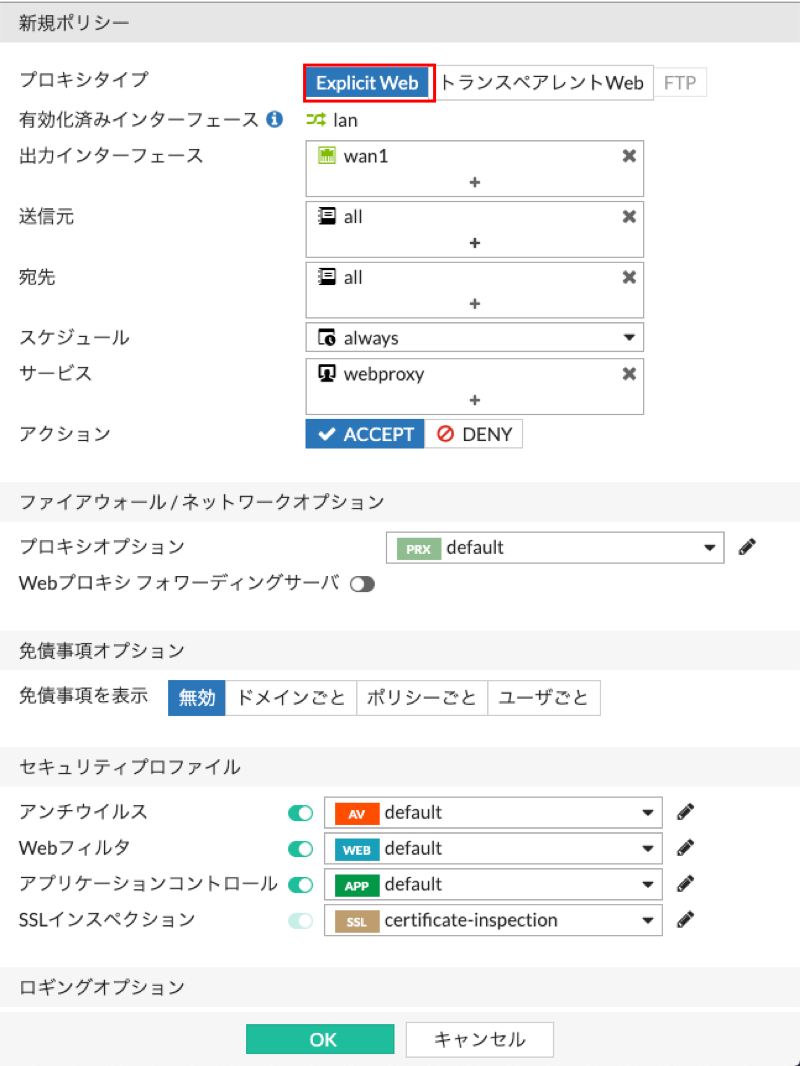Remove all from 送信元 source field
800x1066 pixels.
(629, 216)
